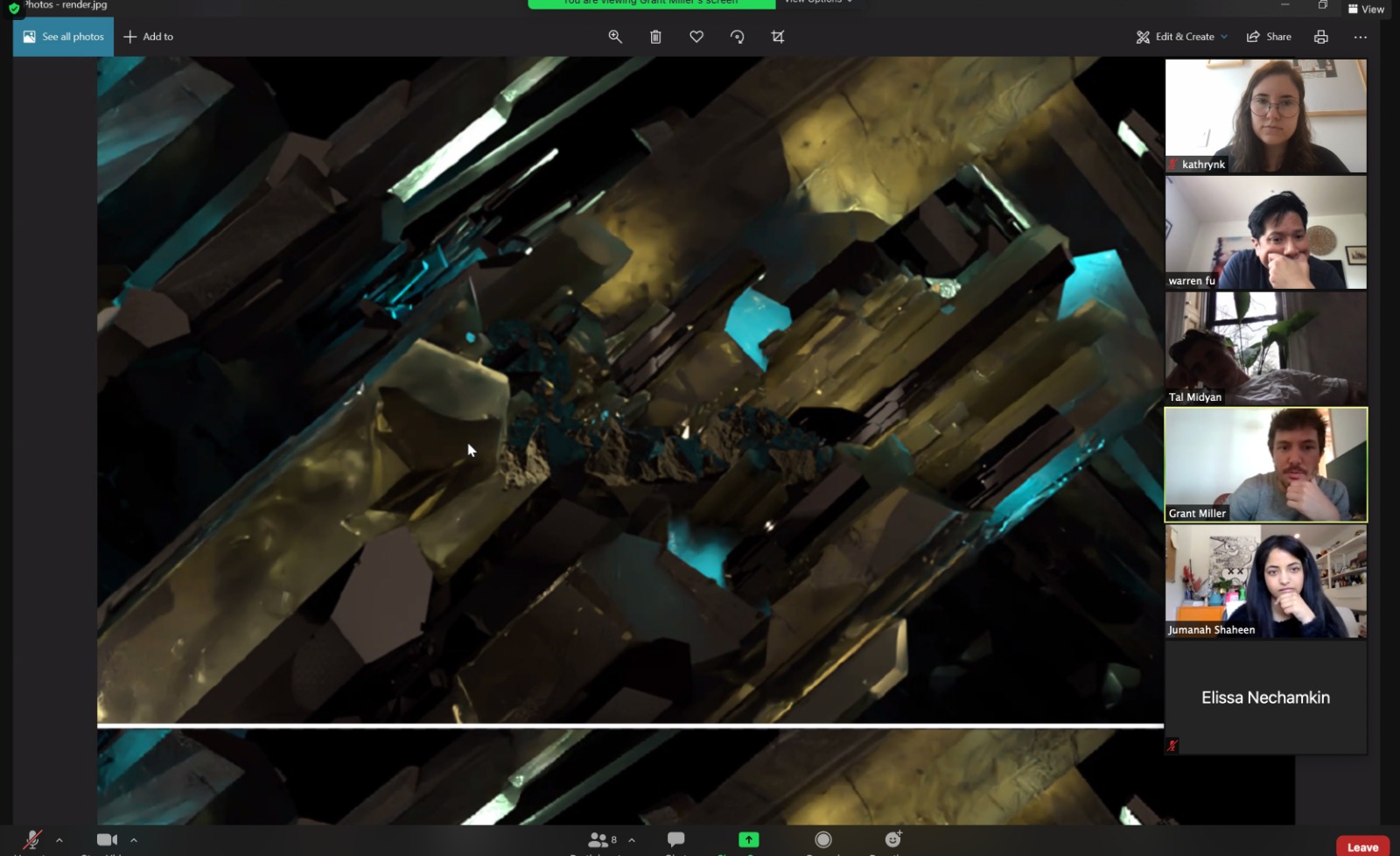Image resolution: width=1400 pixels, height=856 pixels.
Task: Click See all photos button
Action: pos(63,37)
